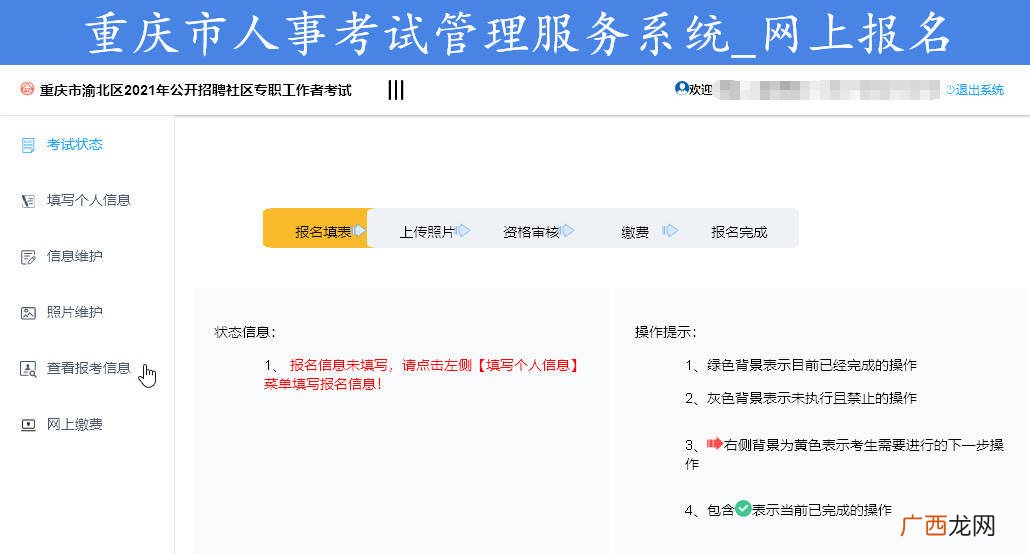Image resolution: width=1030 pixels, height=554 pixels.
Task: Click the red exam logo icon
Action: click(x=27, y=89)
